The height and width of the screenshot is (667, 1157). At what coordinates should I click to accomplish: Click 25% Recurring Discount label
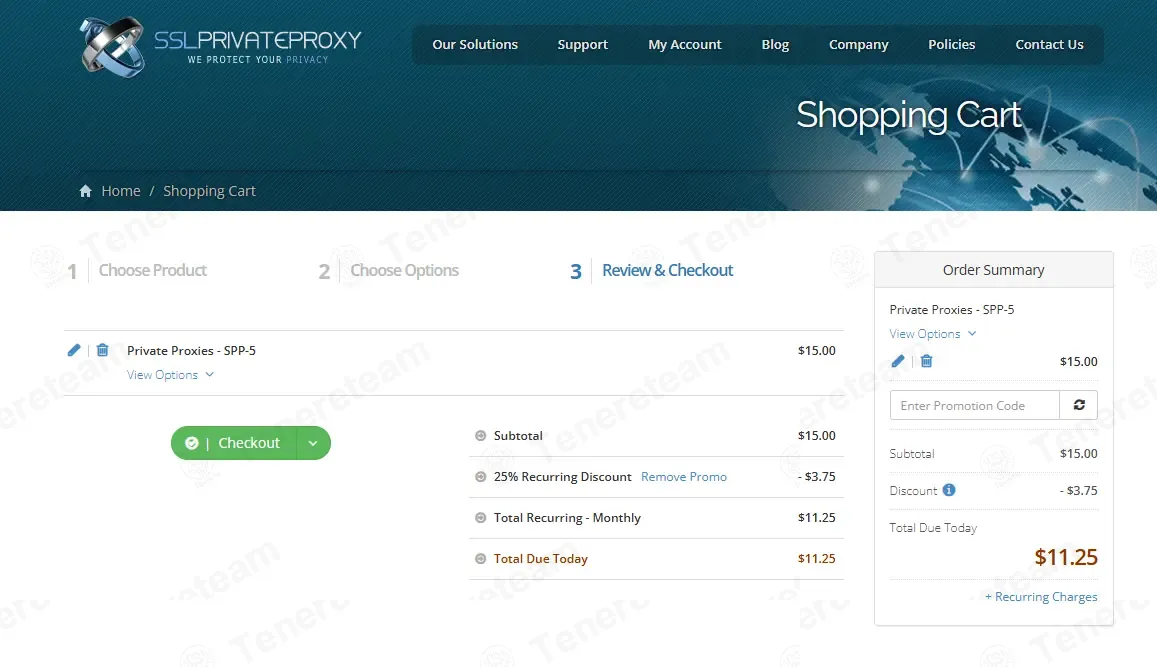pos(562,477)
